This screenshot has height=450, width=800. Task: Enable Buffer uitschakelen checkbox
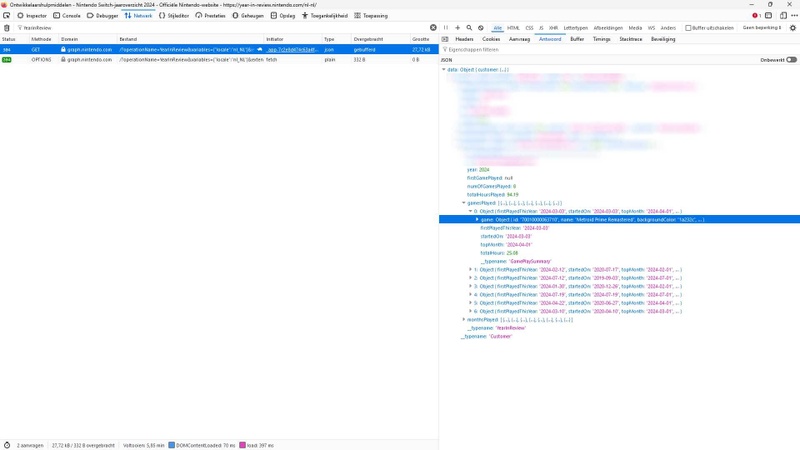pyautogui.click(x=688, y=28)
